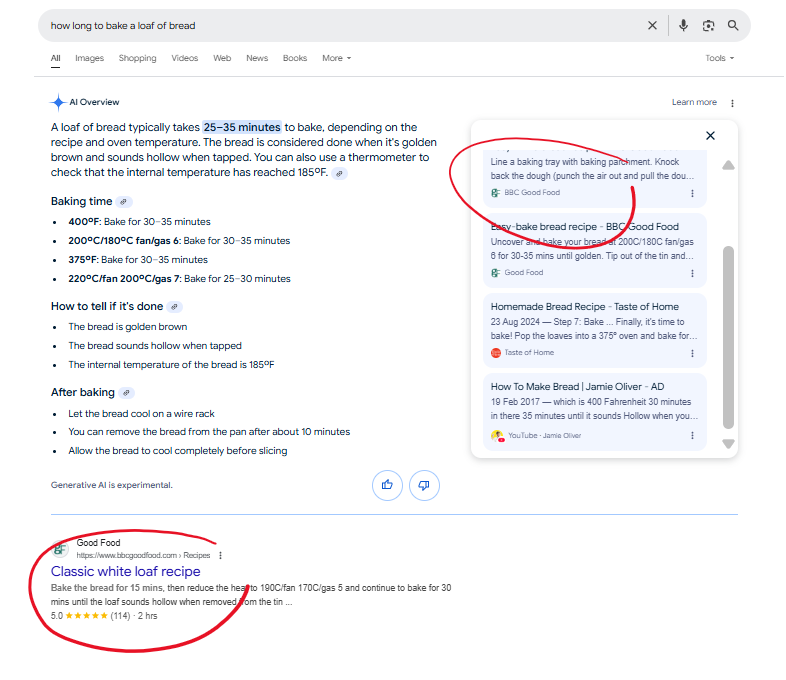Open three-dot menu beside bbcgoodfood.com URL
786x680 pixels.
221,555
